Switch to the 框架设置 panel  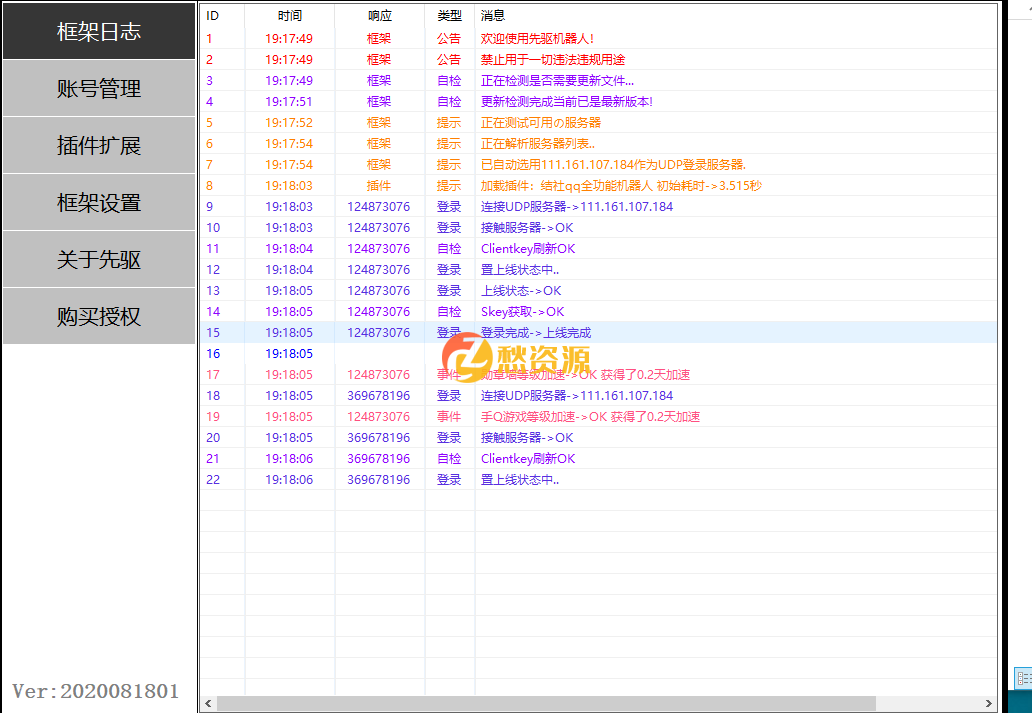97,202
